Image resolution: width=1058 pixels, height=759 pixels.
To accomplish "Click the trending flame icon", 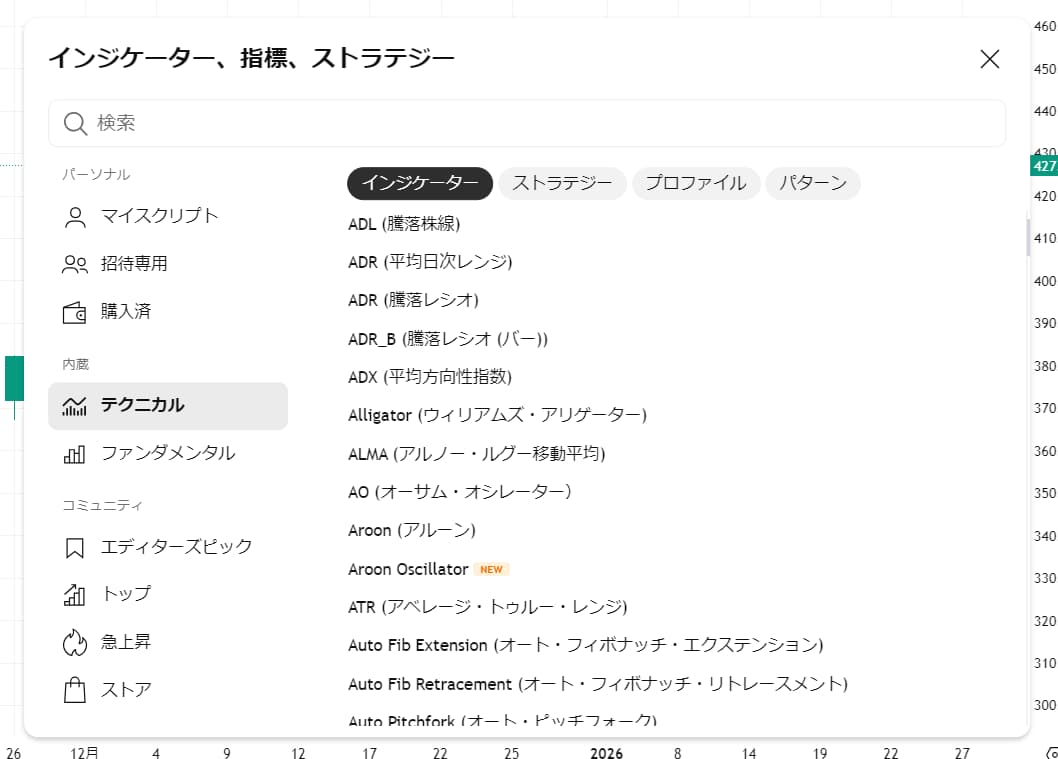I will (75, 642).
